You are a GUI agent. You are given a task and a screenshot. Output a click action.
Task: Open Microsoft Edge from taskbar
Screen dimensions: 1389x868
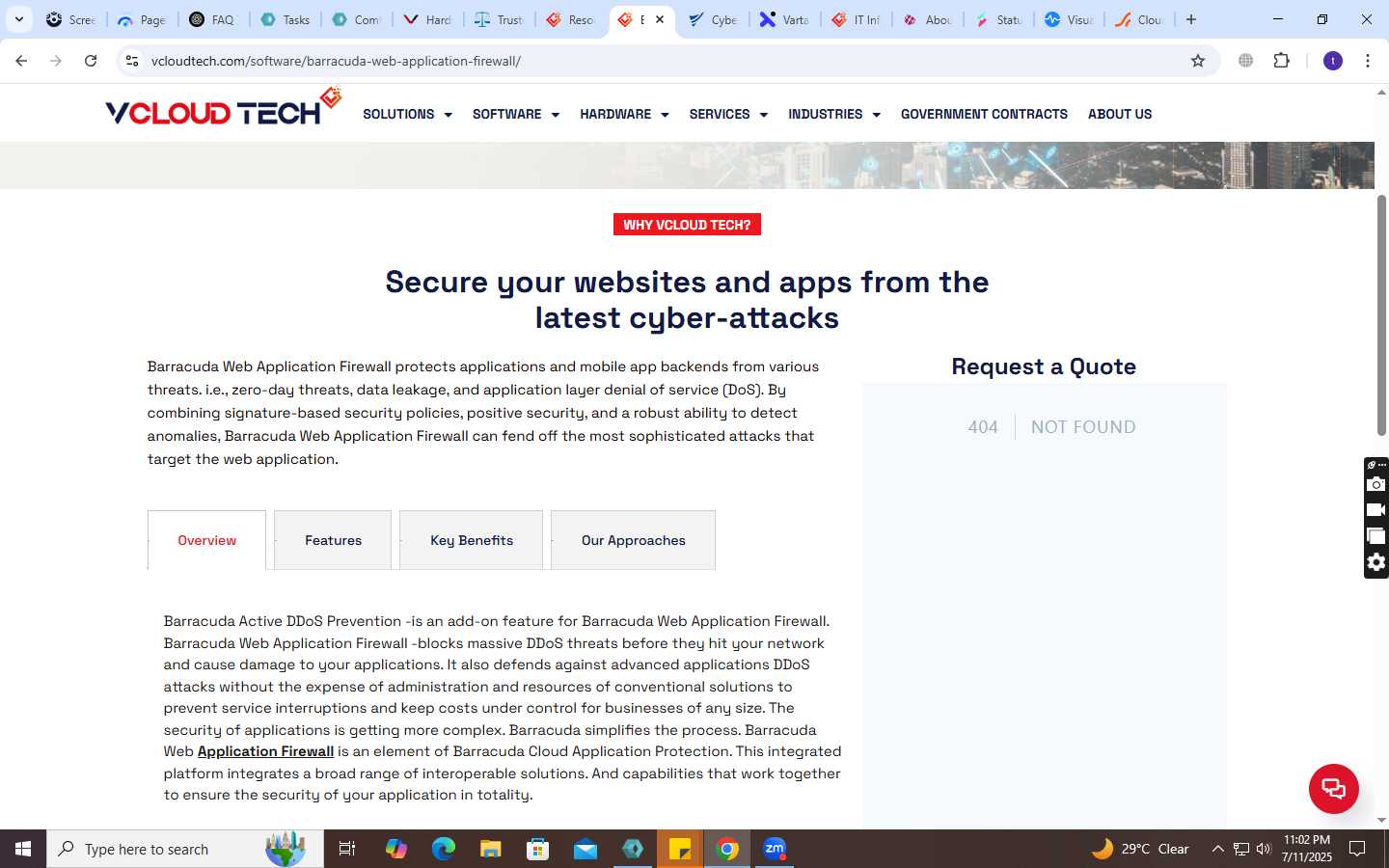pos(443,849)
